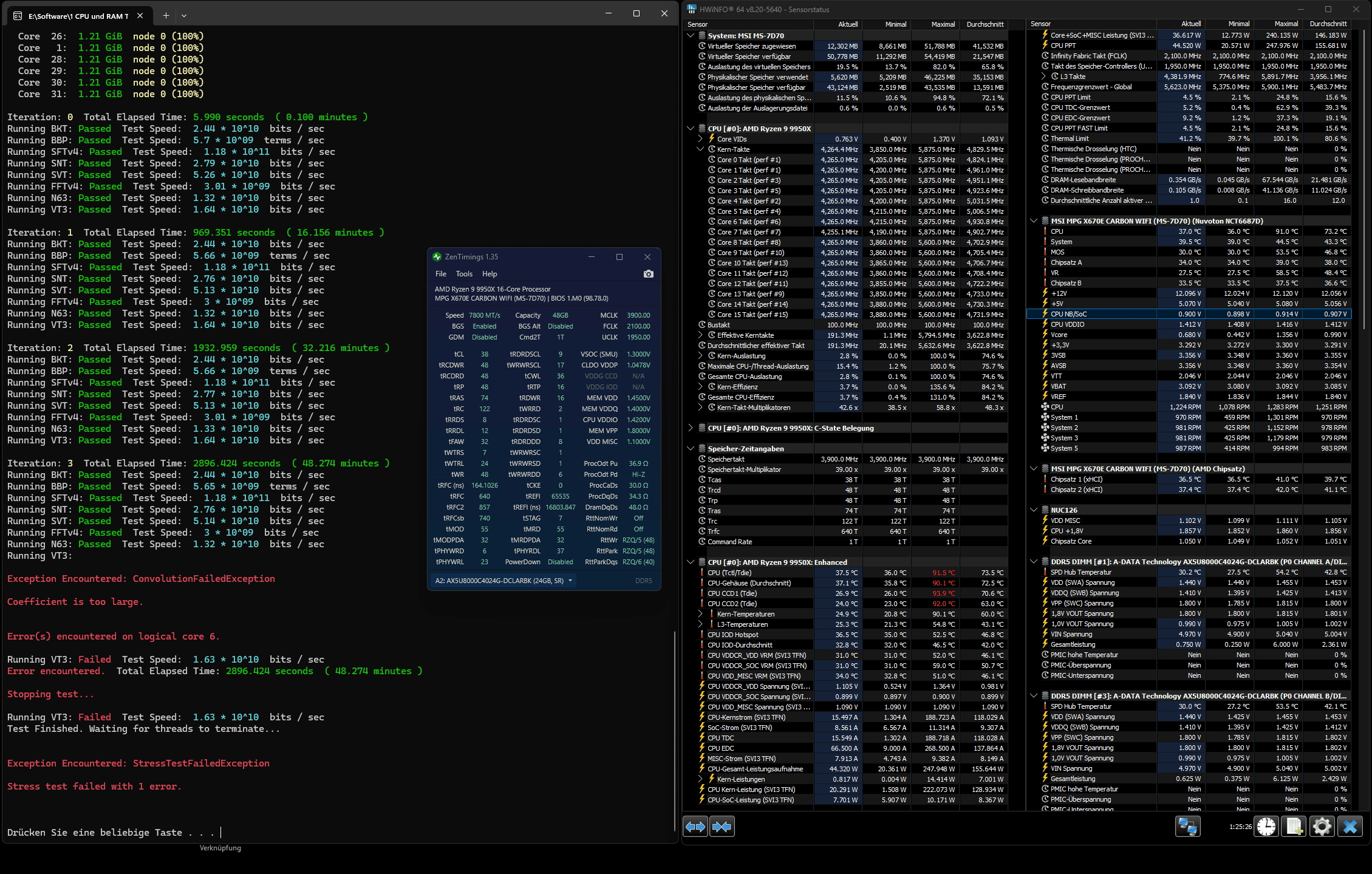Start logging with the sheet-plus icon
Screen dimensions: 1372x874
click(x=1294, y=827)
